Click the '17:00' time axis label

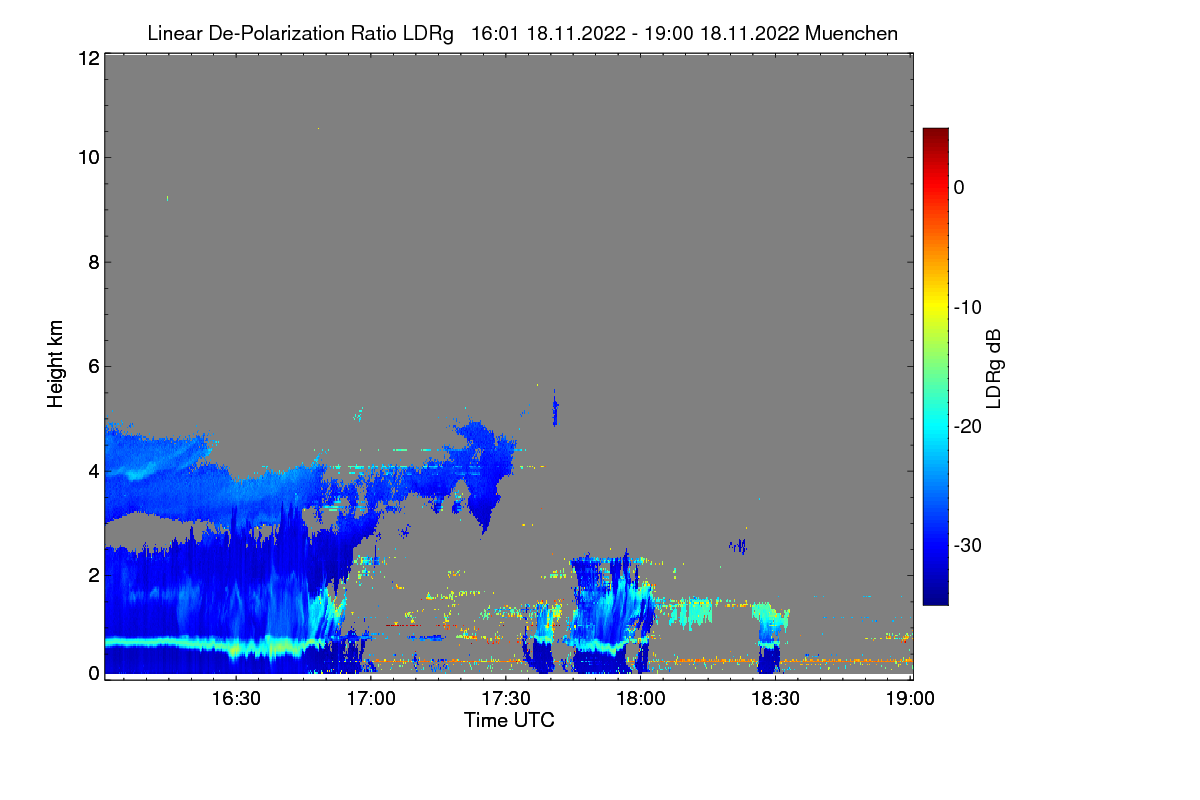point(371,698)
